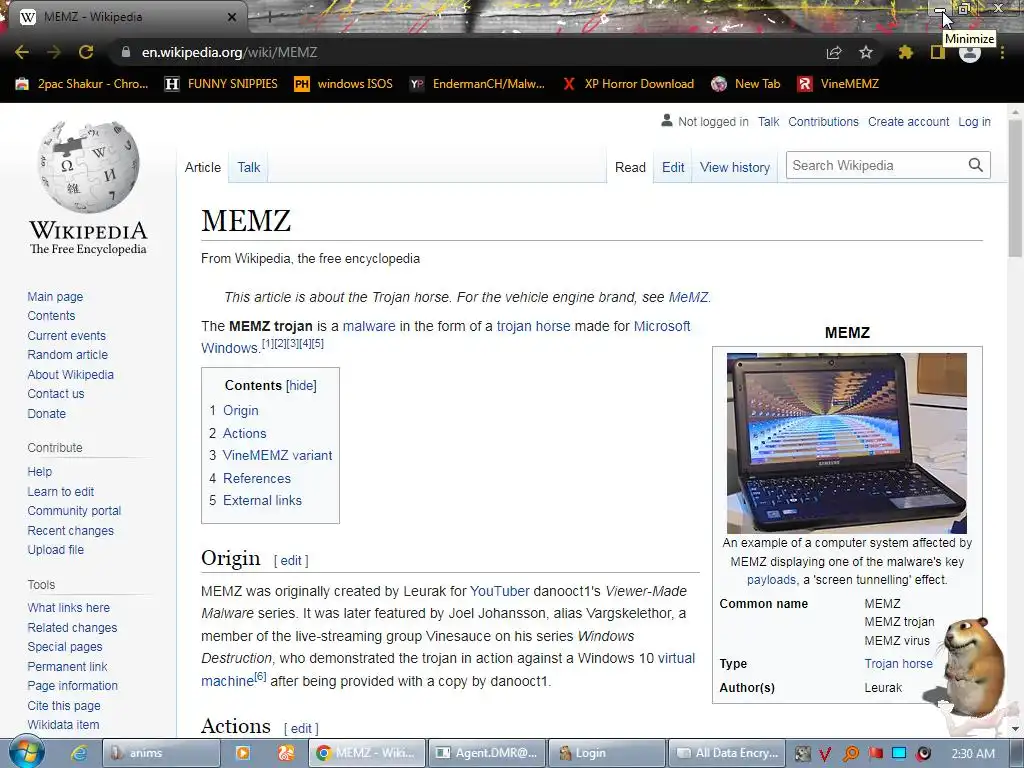Image resolution: width=1024 pixels, height=768 pixels.
Task: Click the Create account link
Action: point(908,121)
